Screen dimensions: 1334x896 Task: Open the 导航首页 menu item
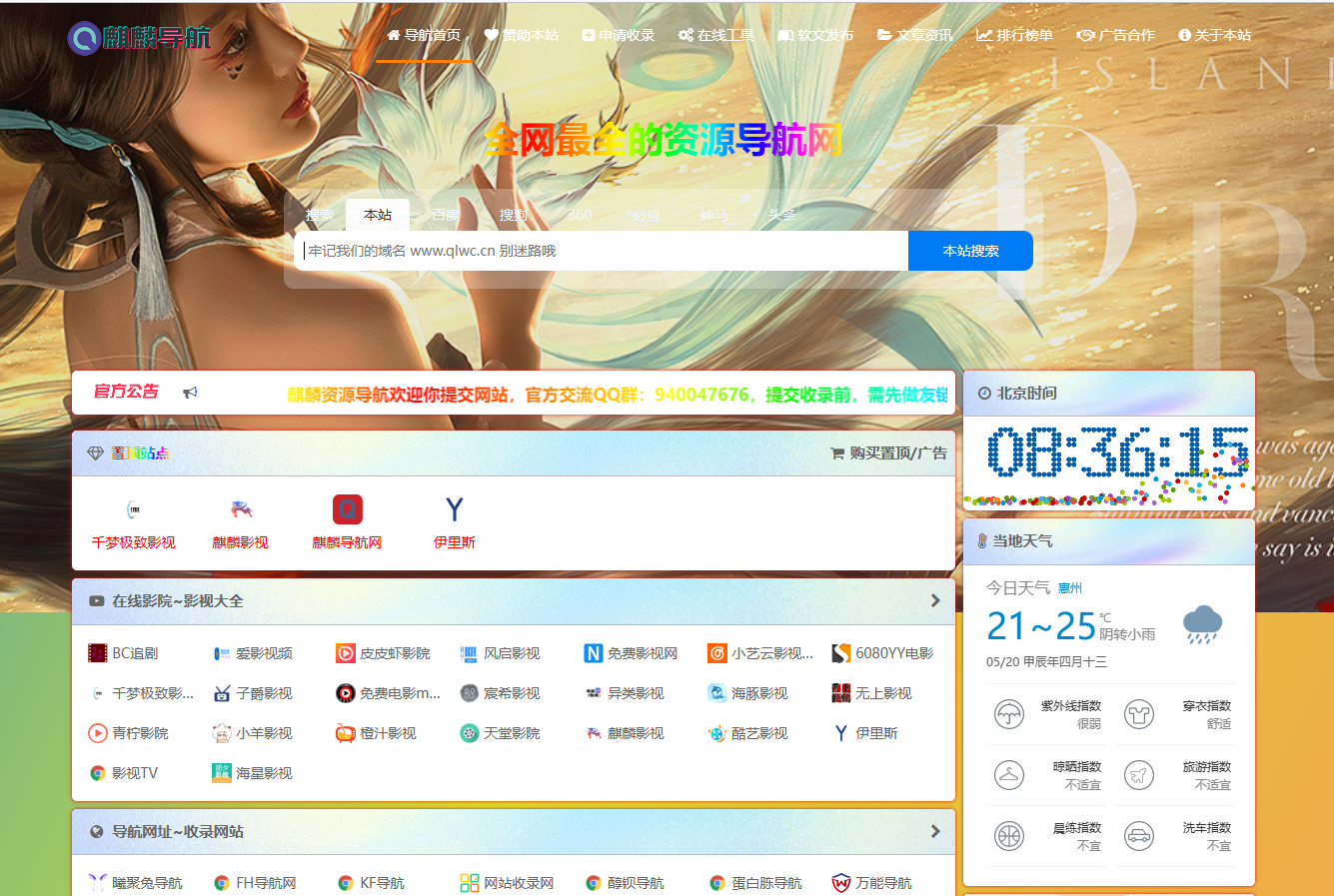click(x=424, y=35)
